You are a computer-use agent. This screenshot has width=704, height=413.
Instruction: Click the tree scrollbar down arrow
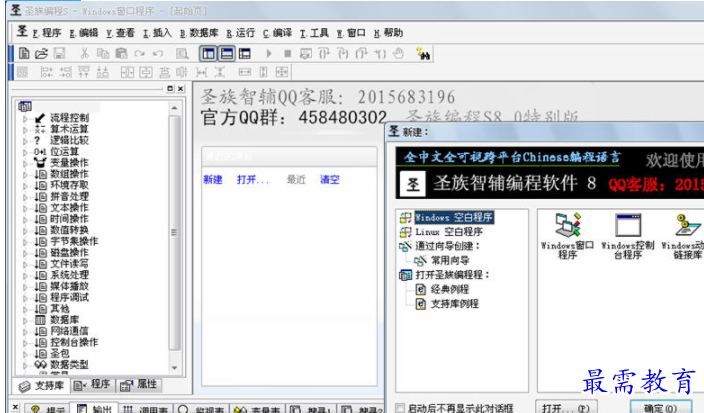174,368
